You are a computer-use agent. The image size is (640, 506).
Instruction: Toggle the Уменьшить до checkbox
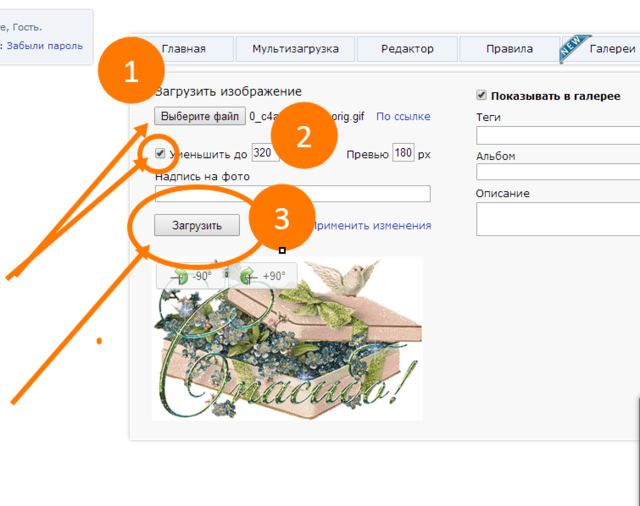pyautogui.click(x=160, y=153)
